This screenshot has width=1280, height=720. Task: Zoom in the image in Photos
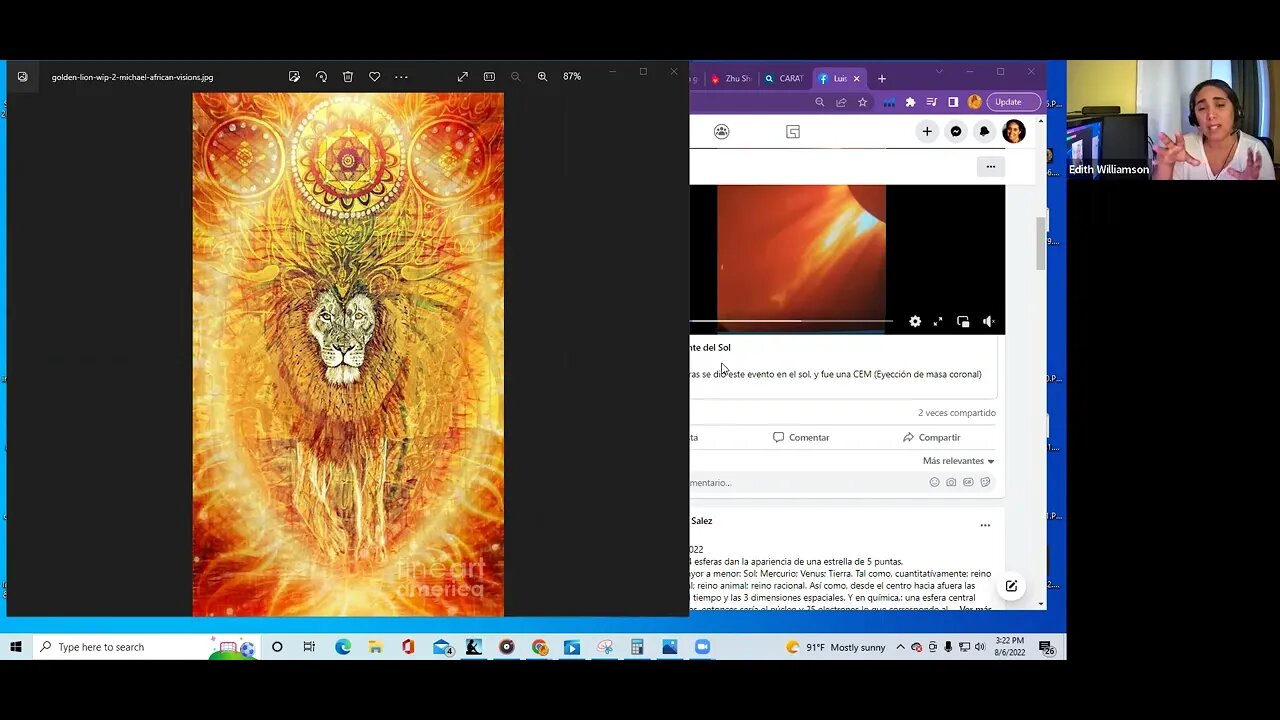pyautogui.click(x=542, y=76)
